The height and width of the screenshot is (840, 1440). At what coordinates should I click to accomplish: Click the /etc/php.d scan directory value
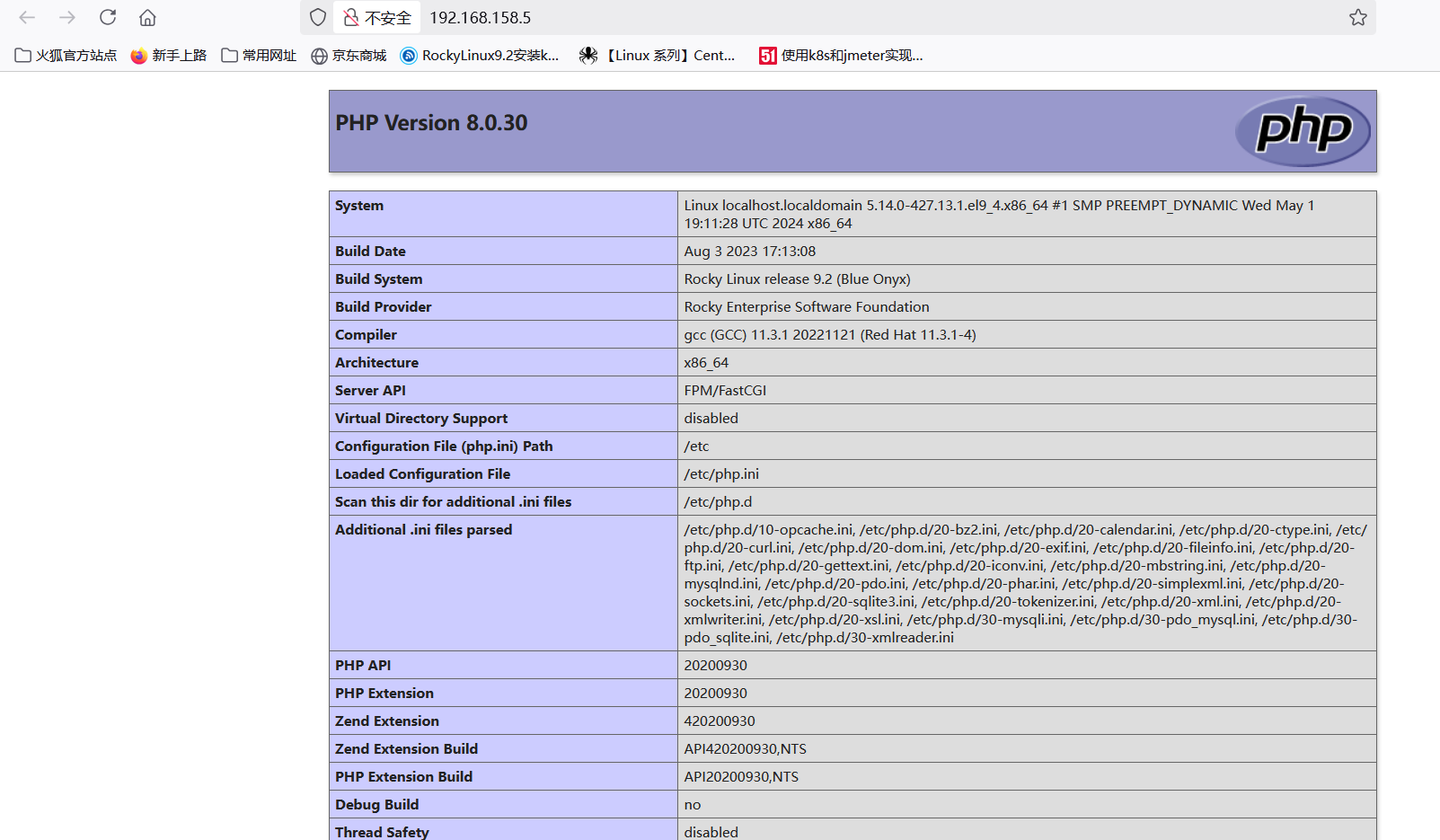pos(718,502)
